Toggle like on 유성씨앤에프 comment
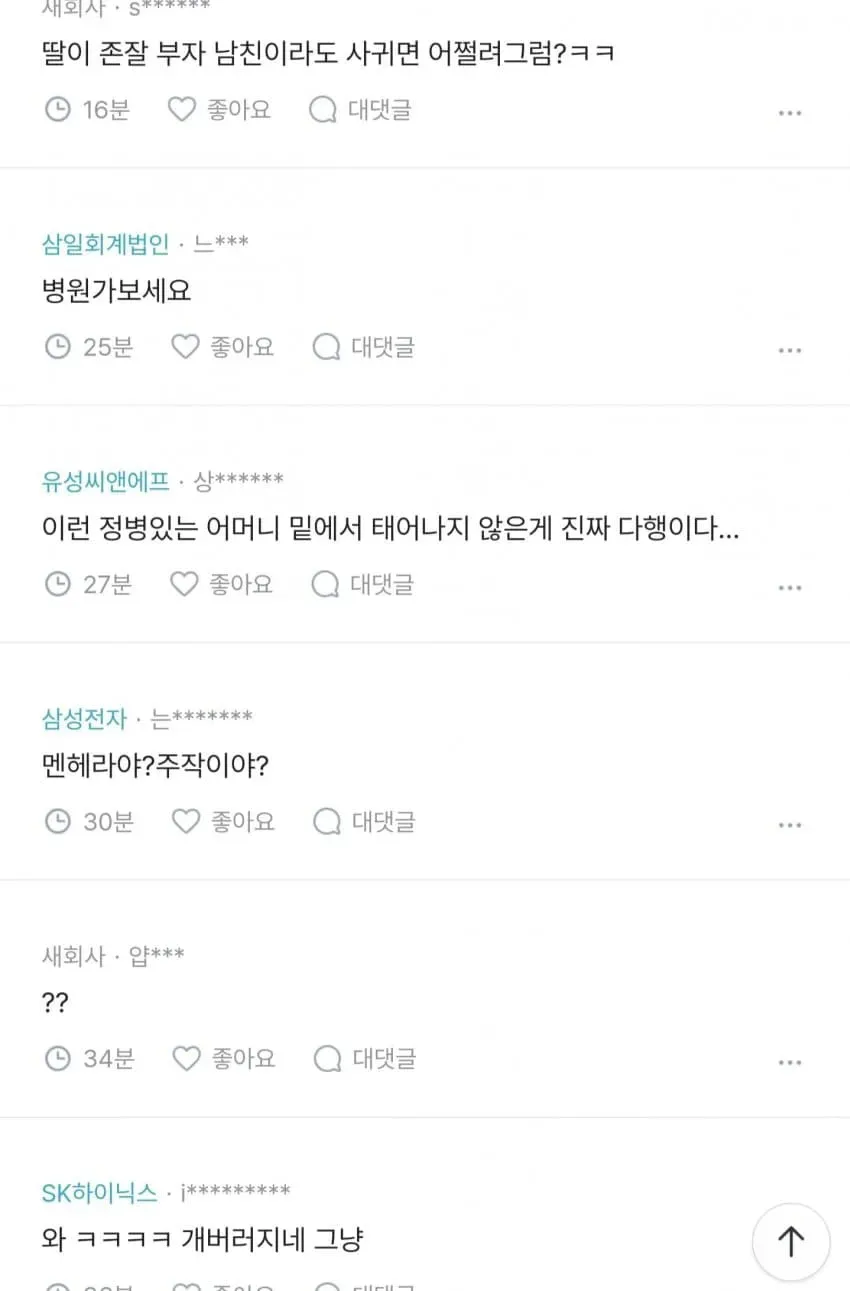 (x=184, y=584)
